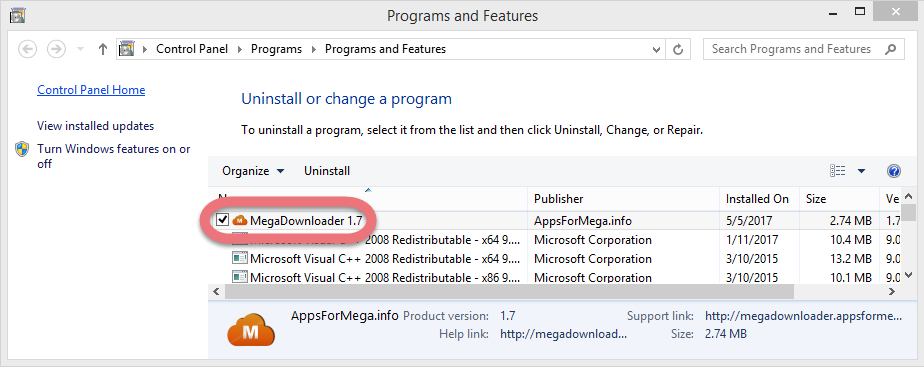The height and width of the screenshot is (367, 924).
Task: Select Programs breadcrumb
Action: 276,49
